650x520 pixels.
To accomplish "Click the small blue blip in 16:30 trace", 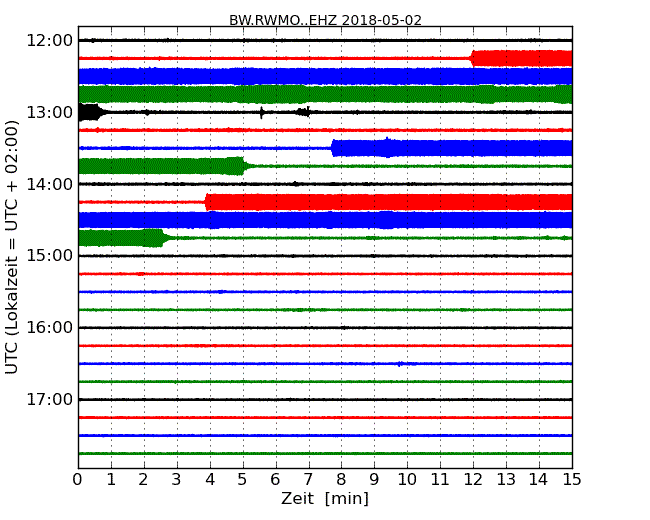I will click(x=400, y=364).
